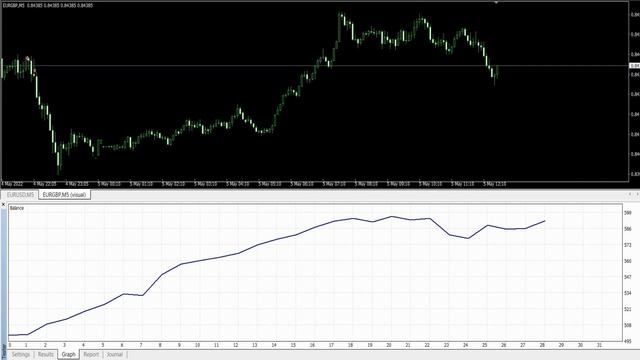Screen dimensions: 640x360
Task: Click the EURGBP,M5 price header text
Action: coord(48,6)
